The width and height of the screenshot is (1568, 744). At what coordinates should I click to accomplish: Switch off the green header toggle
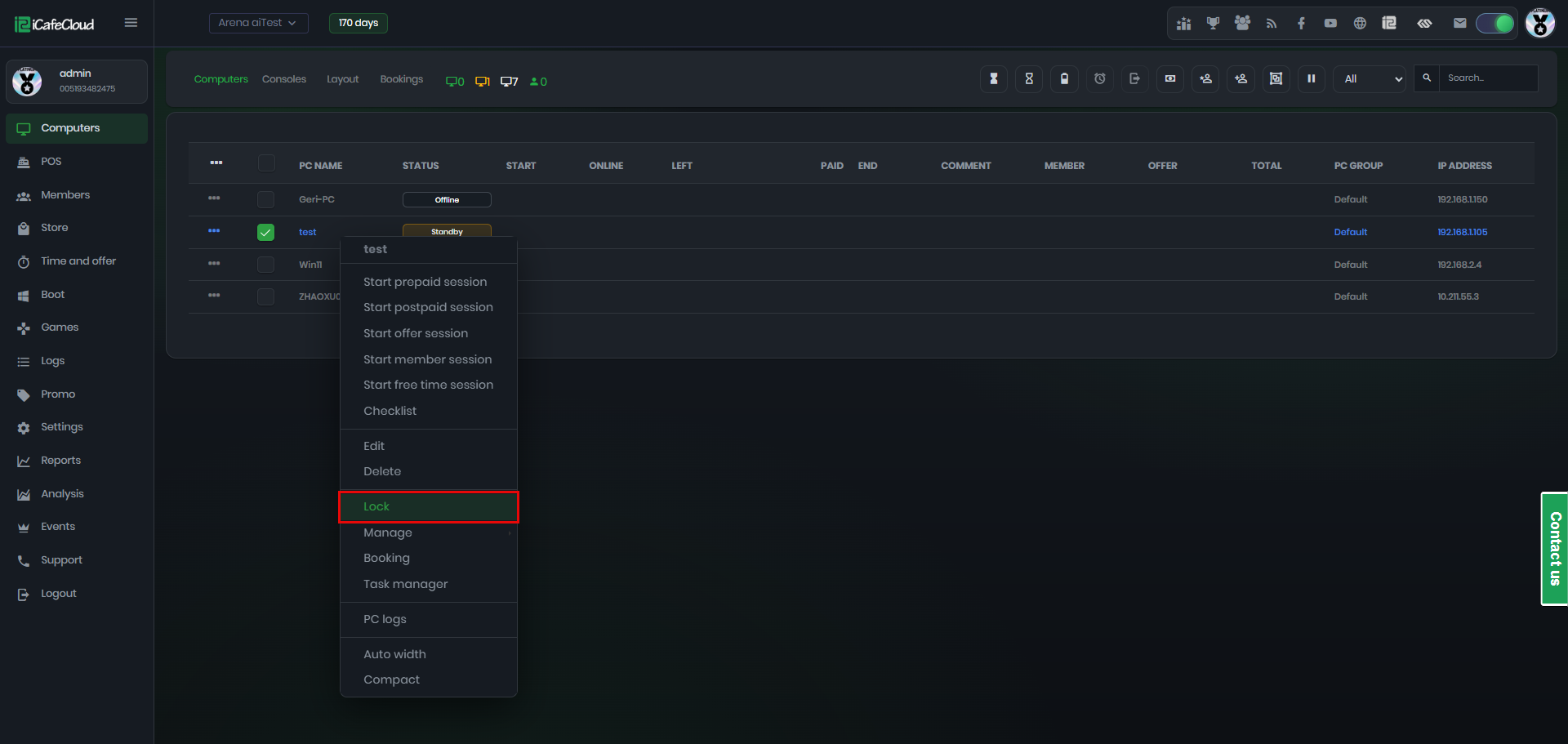coord(1494,24)
